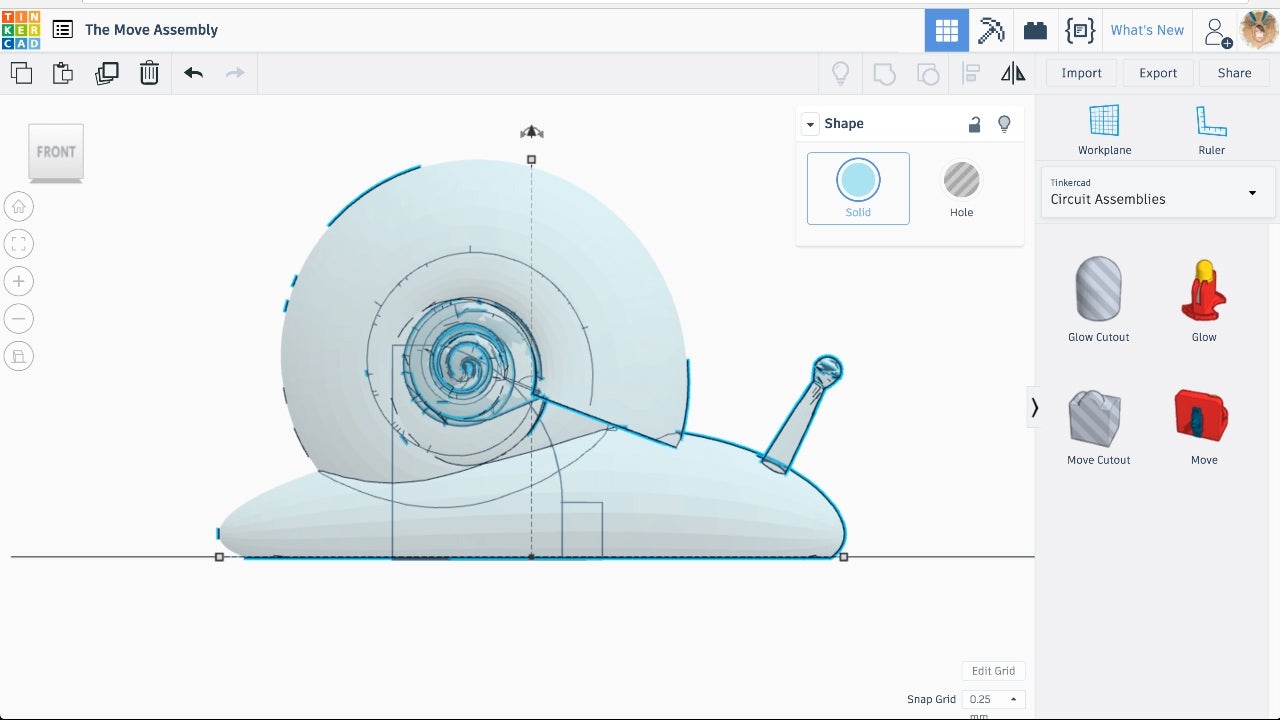The image size is (1280, 720).
Task: Collapse the Shape inspector panel
Action: pyautogui.click(x=811, y=124)
